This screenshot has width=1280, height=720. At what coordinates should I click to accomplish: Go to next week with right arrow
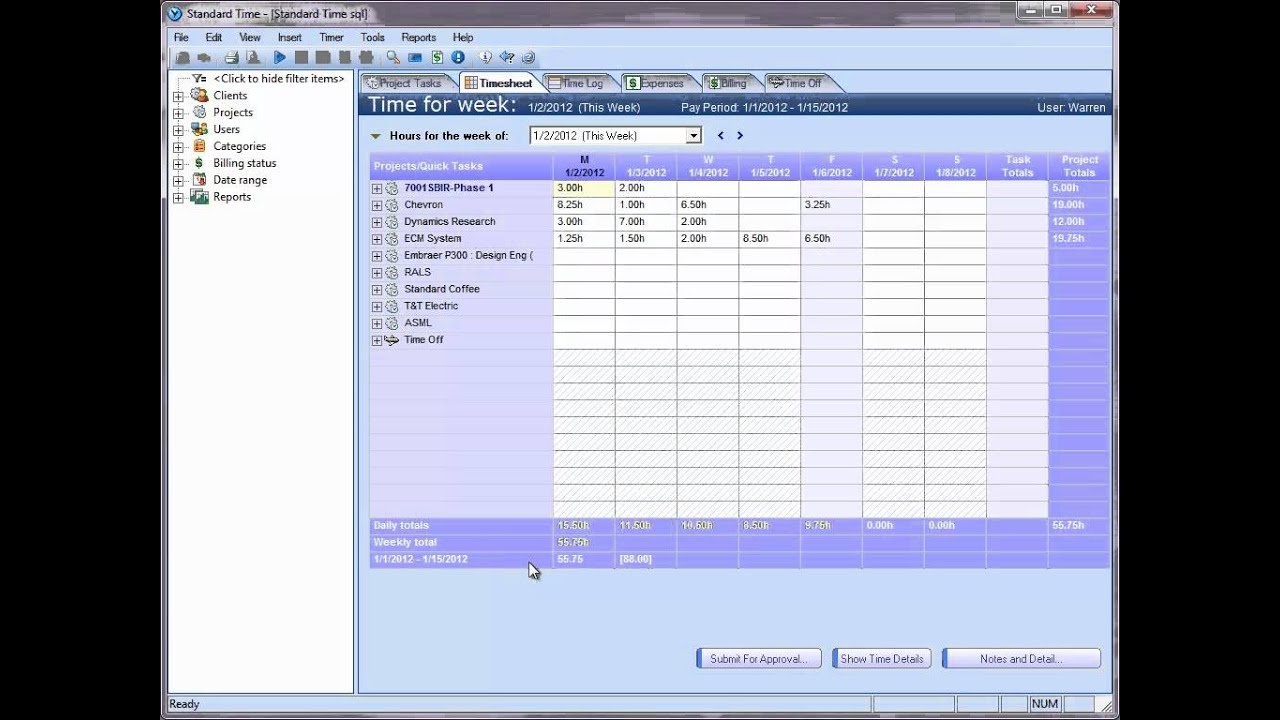click(x=740, y=136)
